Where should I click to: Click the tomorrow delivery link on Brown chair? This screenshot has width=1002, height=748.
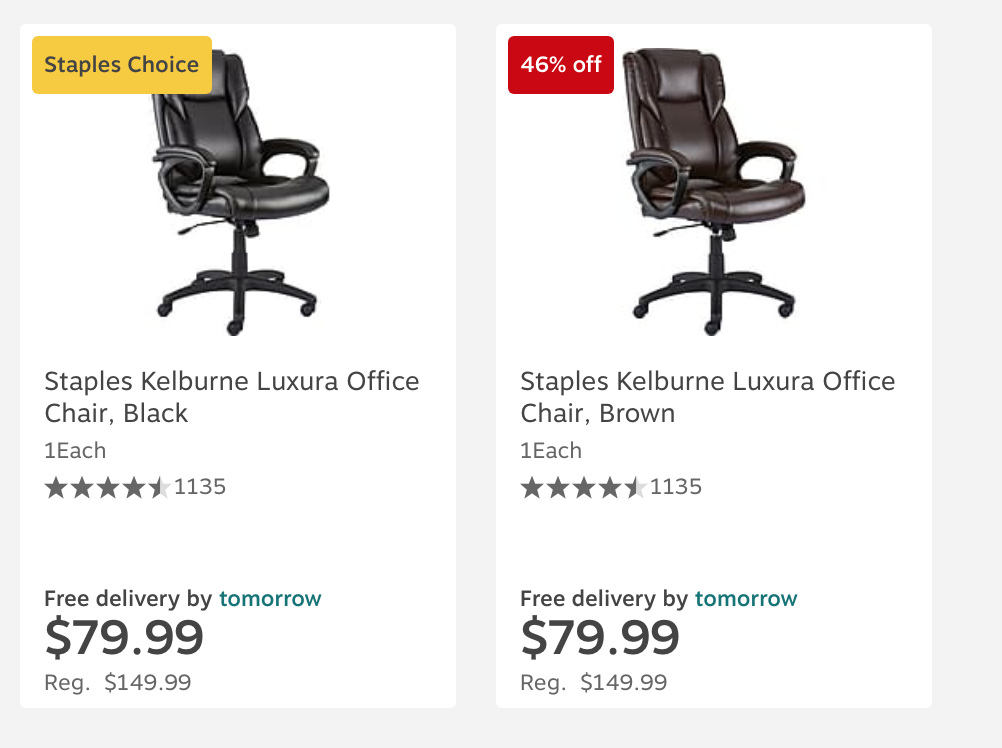pyautogui.click(x=746, y=599)
